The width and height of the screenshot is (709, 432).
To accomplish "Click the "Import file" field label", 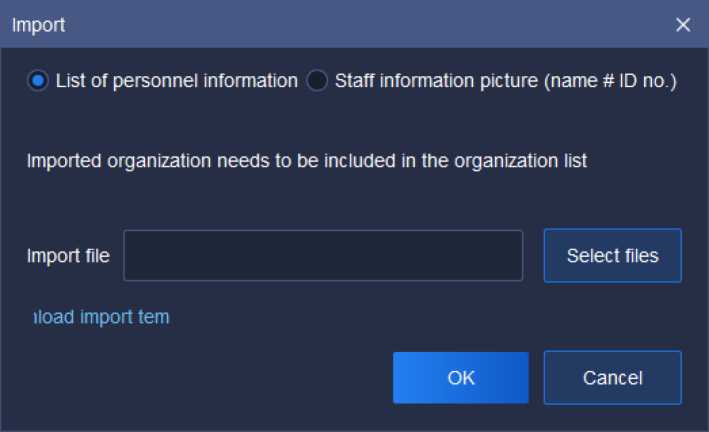I will point(68,256).
